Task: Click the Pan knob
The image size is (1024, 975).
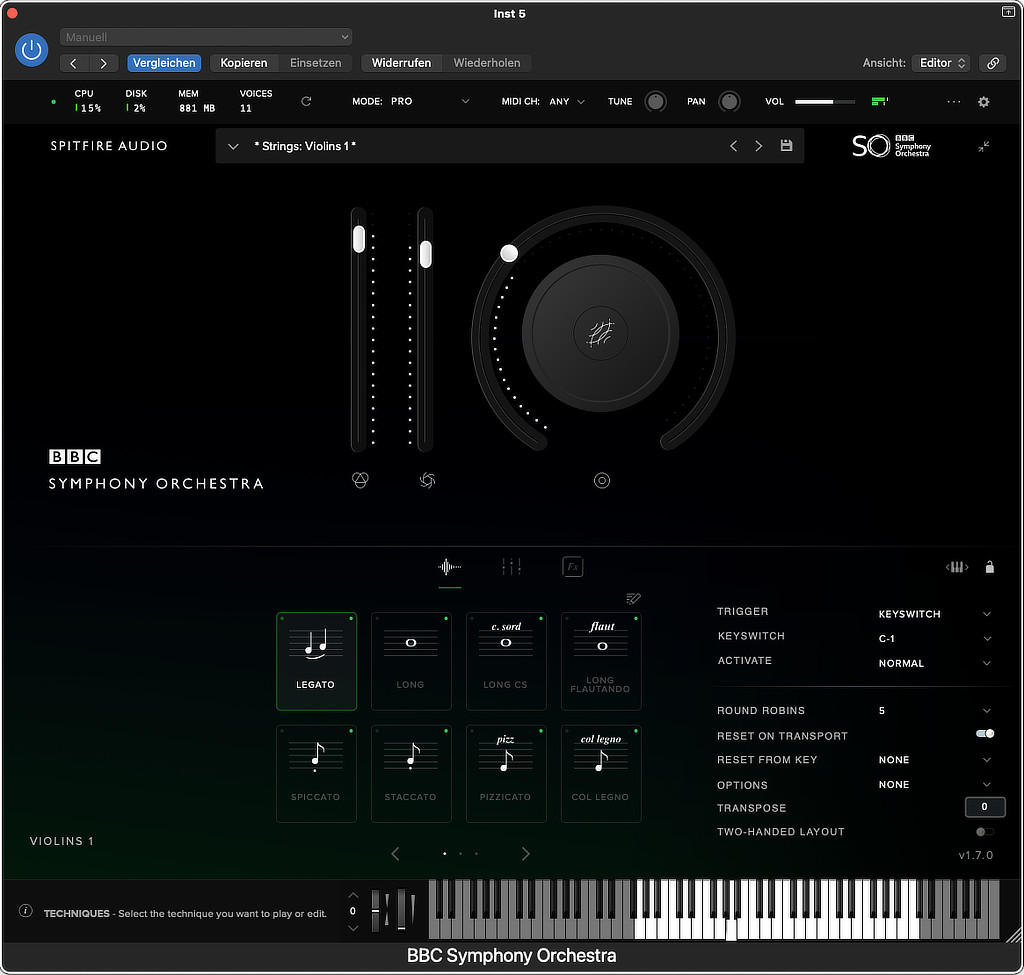Action: [x=729, y=101]
